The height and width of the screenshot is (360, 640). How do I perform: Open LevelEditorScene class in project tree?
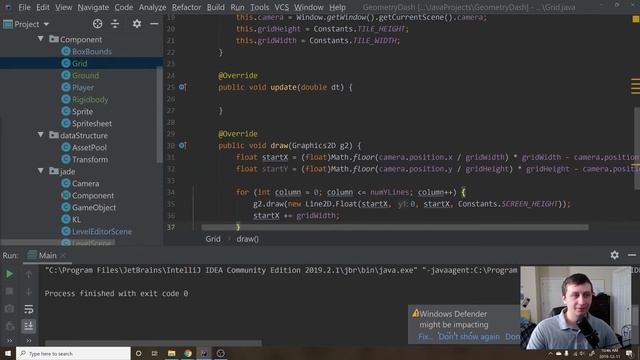click(102, 231)
